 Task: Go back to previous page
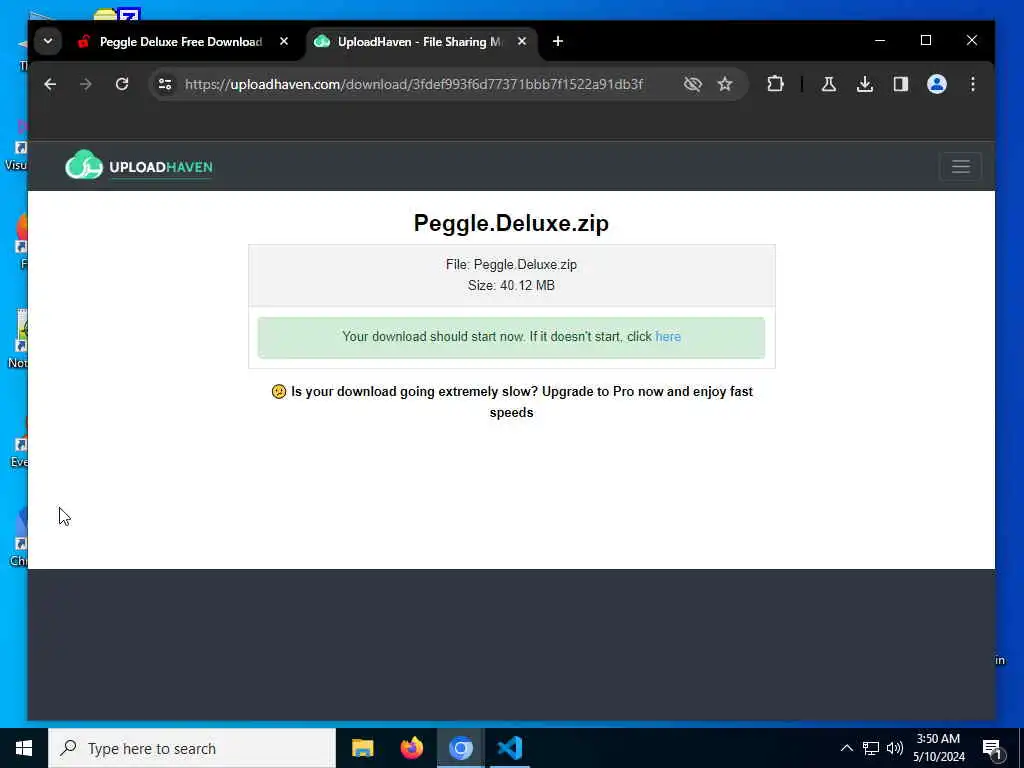click(50, 84)
